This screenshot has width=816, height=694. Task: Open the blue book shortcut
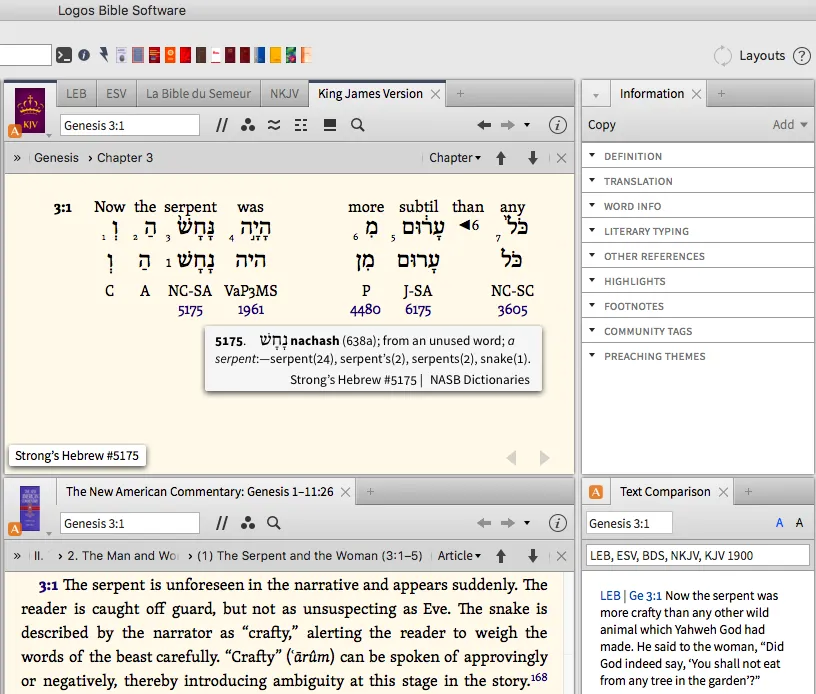tap(260, 55)
